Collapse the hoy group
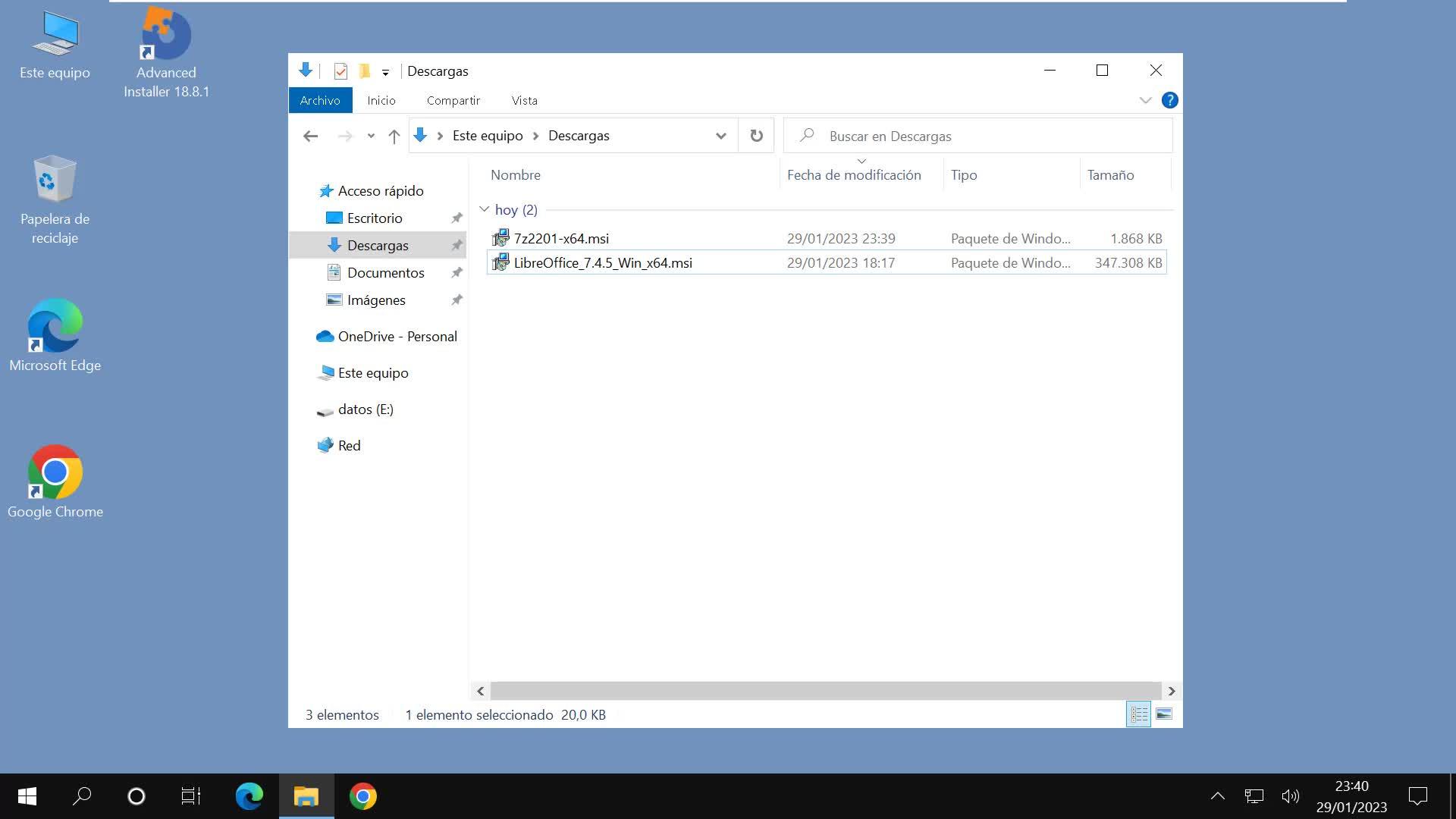The image size is (1456, 819). [x=485, y=209]
